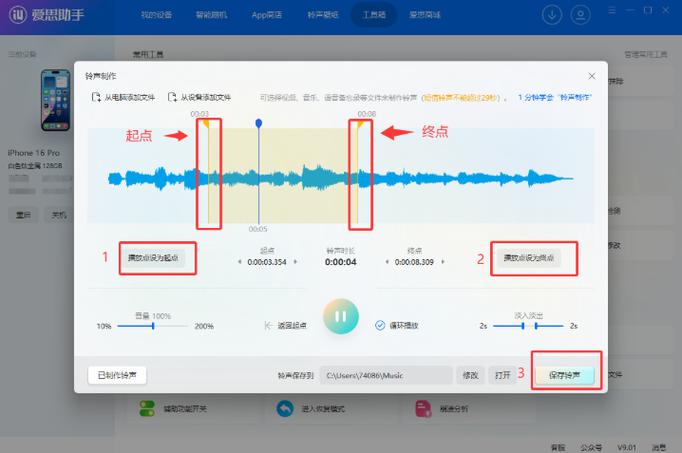Click the yellow start marker at 00:03
Screen dimensions: 682x453
206,124
